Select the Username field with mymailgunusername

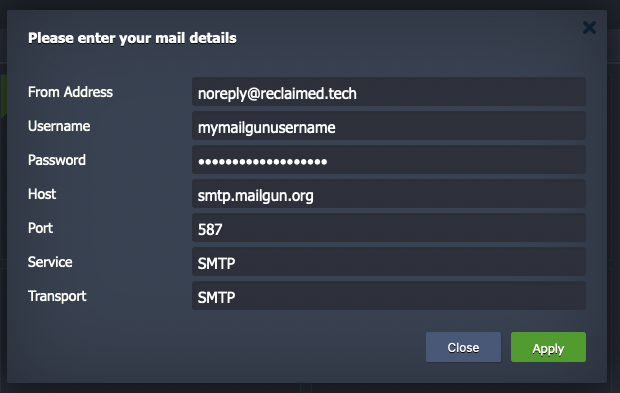[x=389, y=126]
